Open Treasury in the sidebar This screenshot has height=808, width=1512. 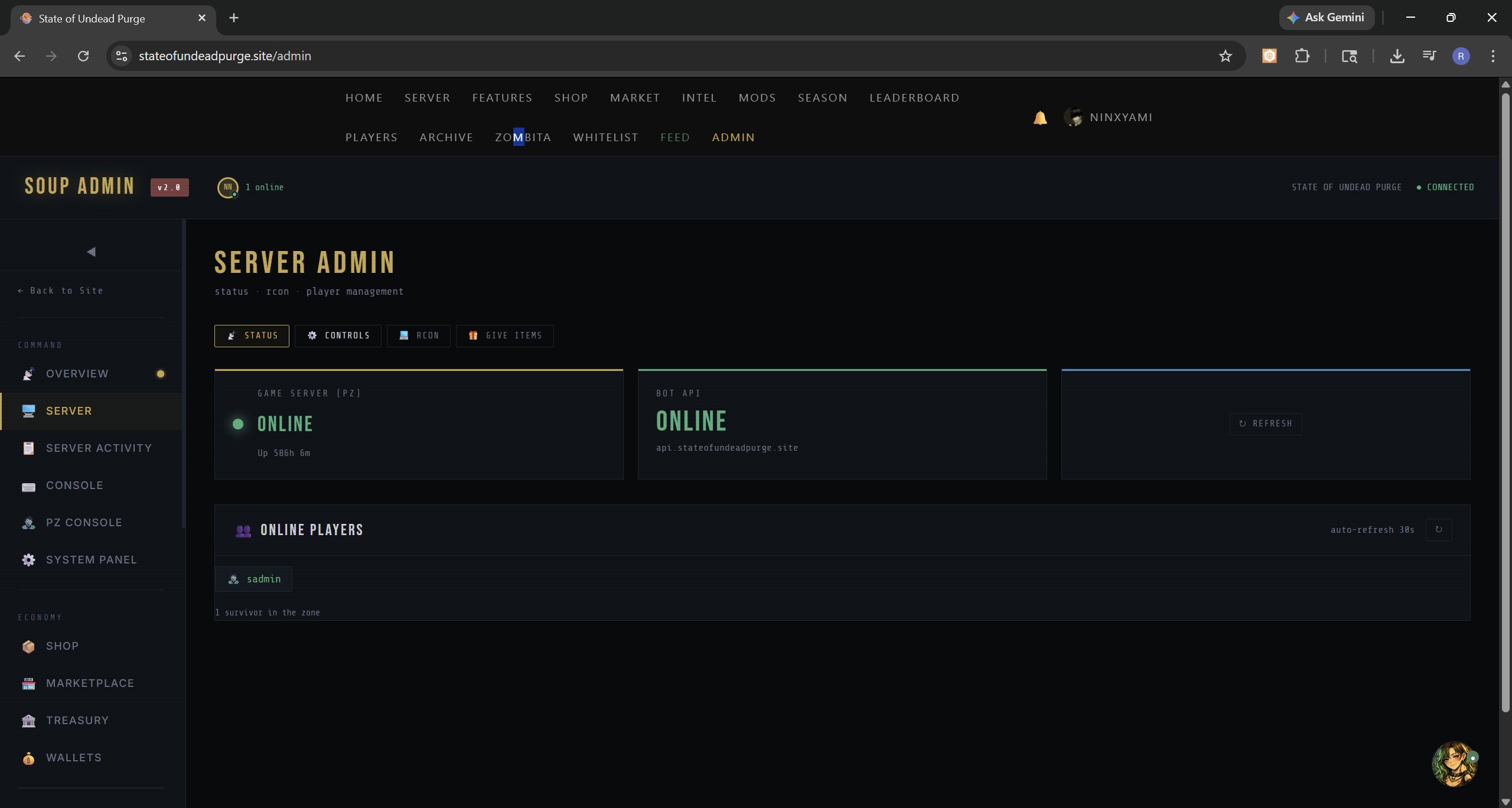point(91,721)
